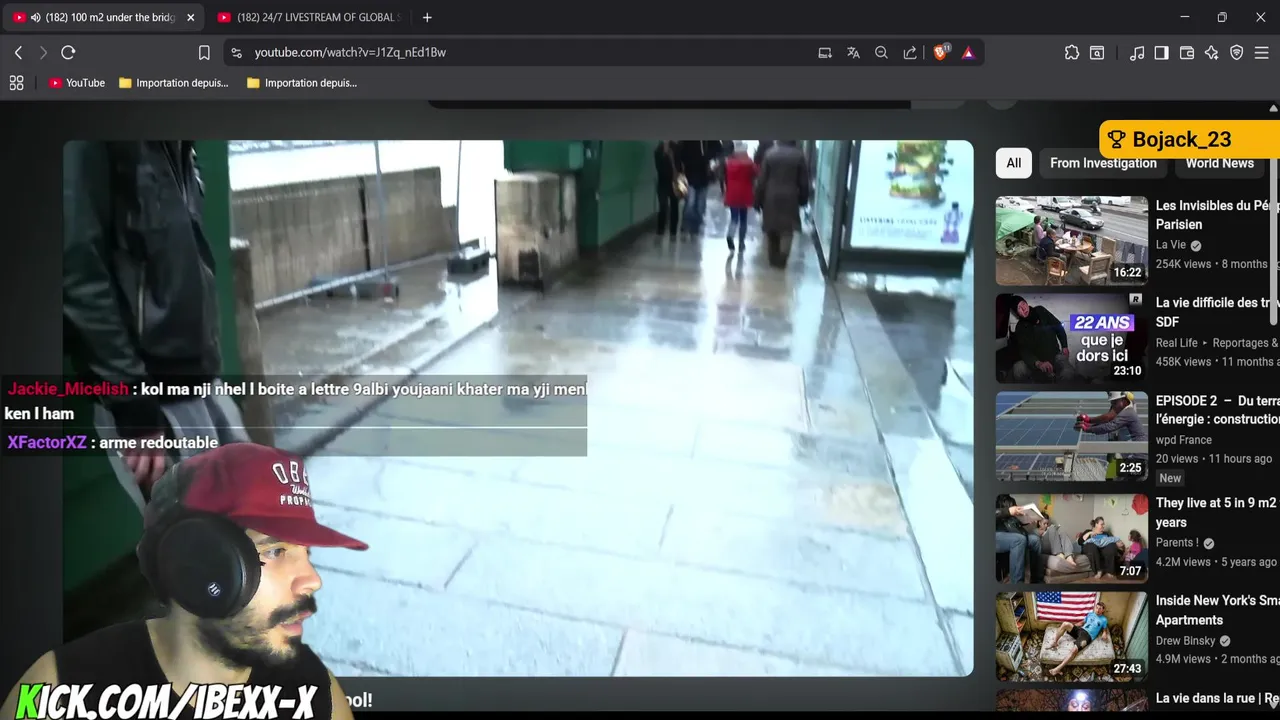This screenshot has width=1280, height=720.
Task: Click the 'New' badge under wpd France
Action: point(1170,478)
